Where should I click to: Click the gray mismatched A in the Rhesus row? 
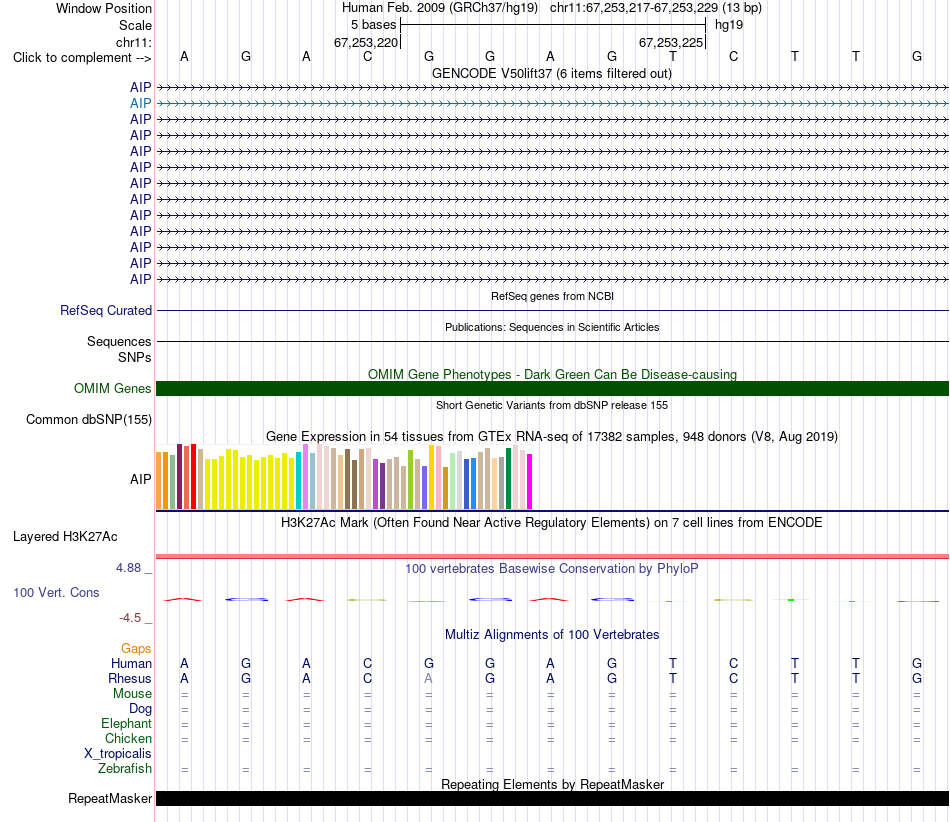coord(428,678)
